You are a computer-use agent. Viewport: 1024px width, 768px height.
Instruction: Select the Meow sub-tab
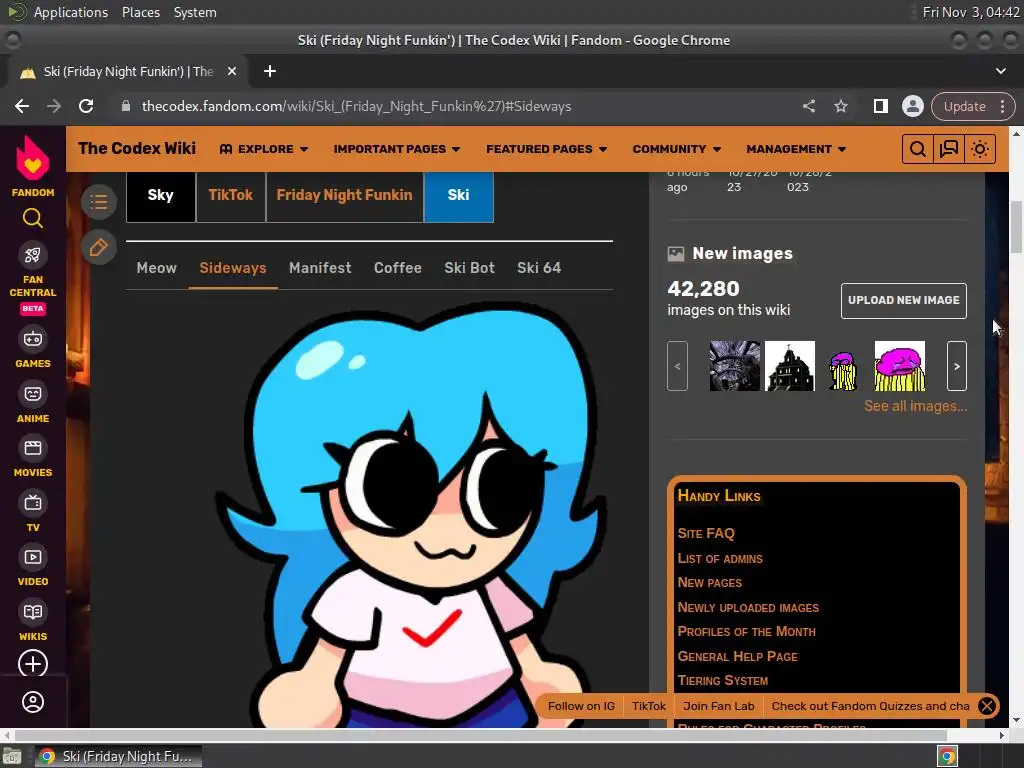tap(157, 268)
